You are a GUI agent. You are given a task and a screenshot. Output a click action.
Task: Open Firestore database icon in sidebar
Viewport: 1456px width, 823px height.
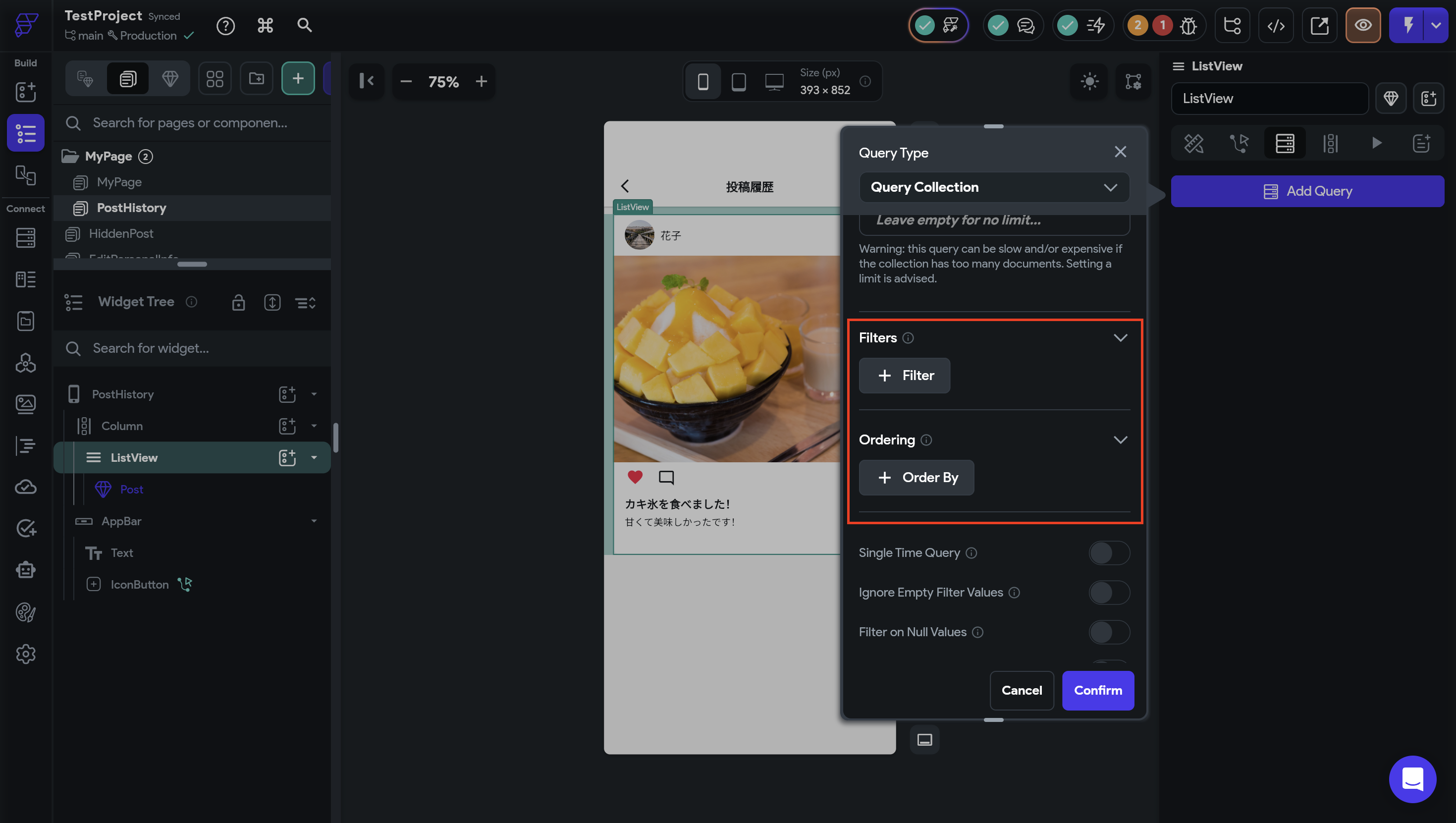click(x=25, y=237)
